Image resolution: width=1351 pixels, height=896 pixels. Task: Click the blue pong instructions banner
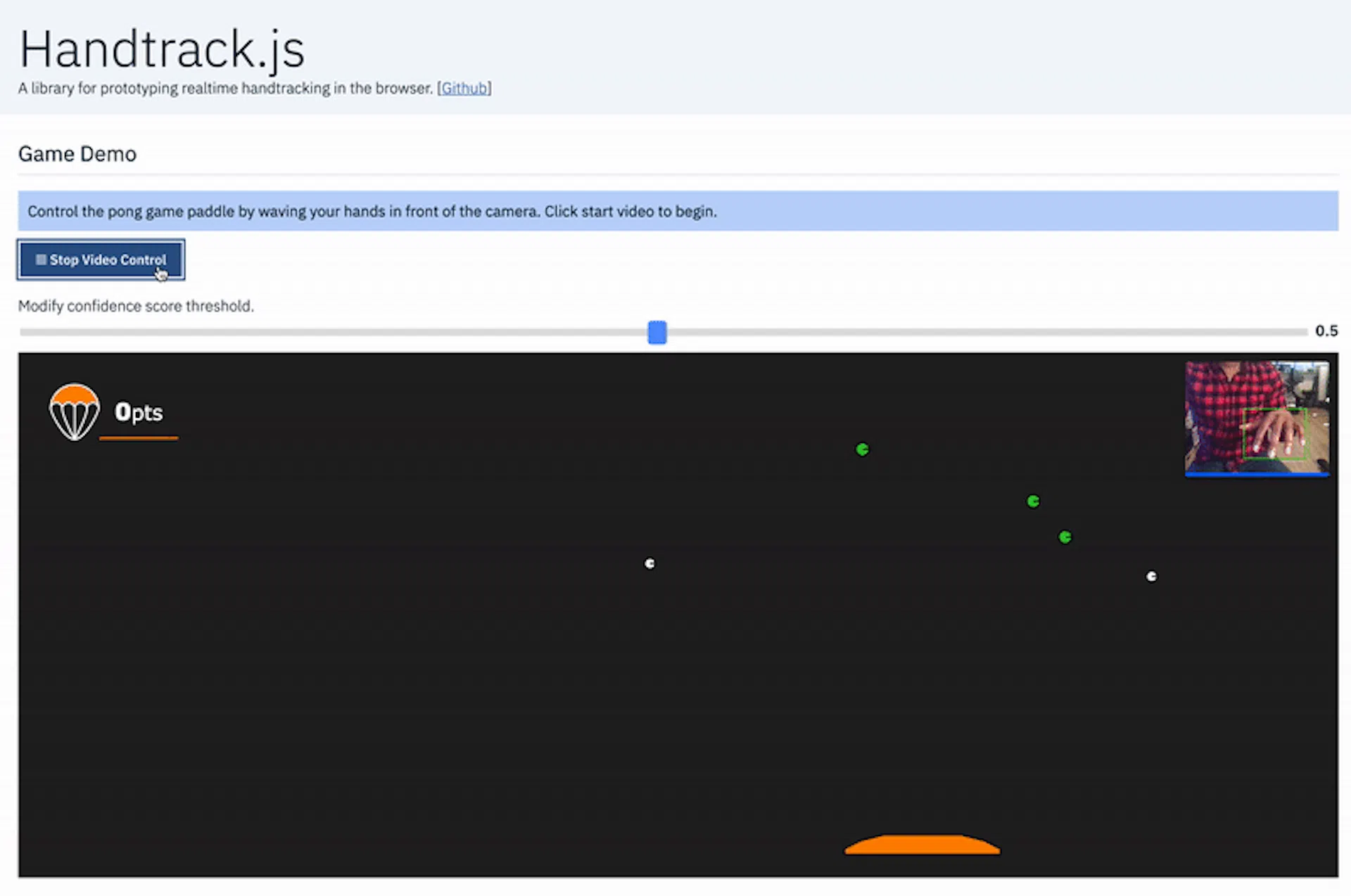[678, 211]
